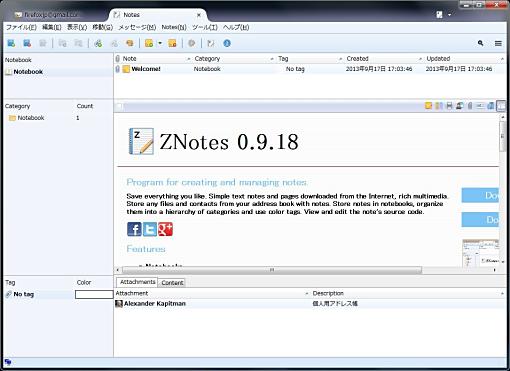This screenshot has width=510, height=371.
Task: Click the 個人用アドレス帳 description cell
Action: 335,304
